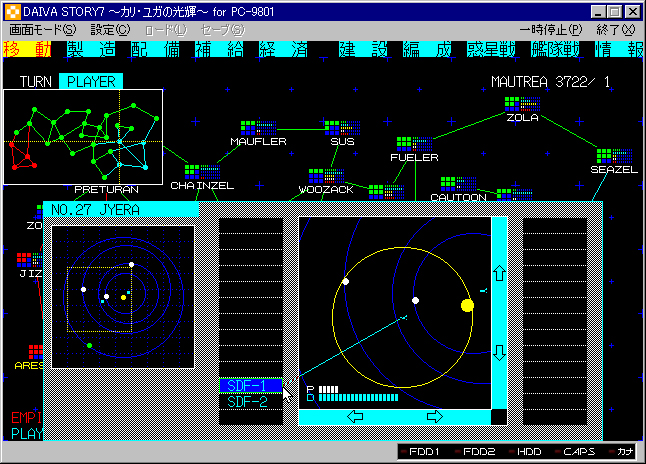Select the yellow sun in orbit view
This screenshot has width=646, height=464.
[x=467, y=305]
